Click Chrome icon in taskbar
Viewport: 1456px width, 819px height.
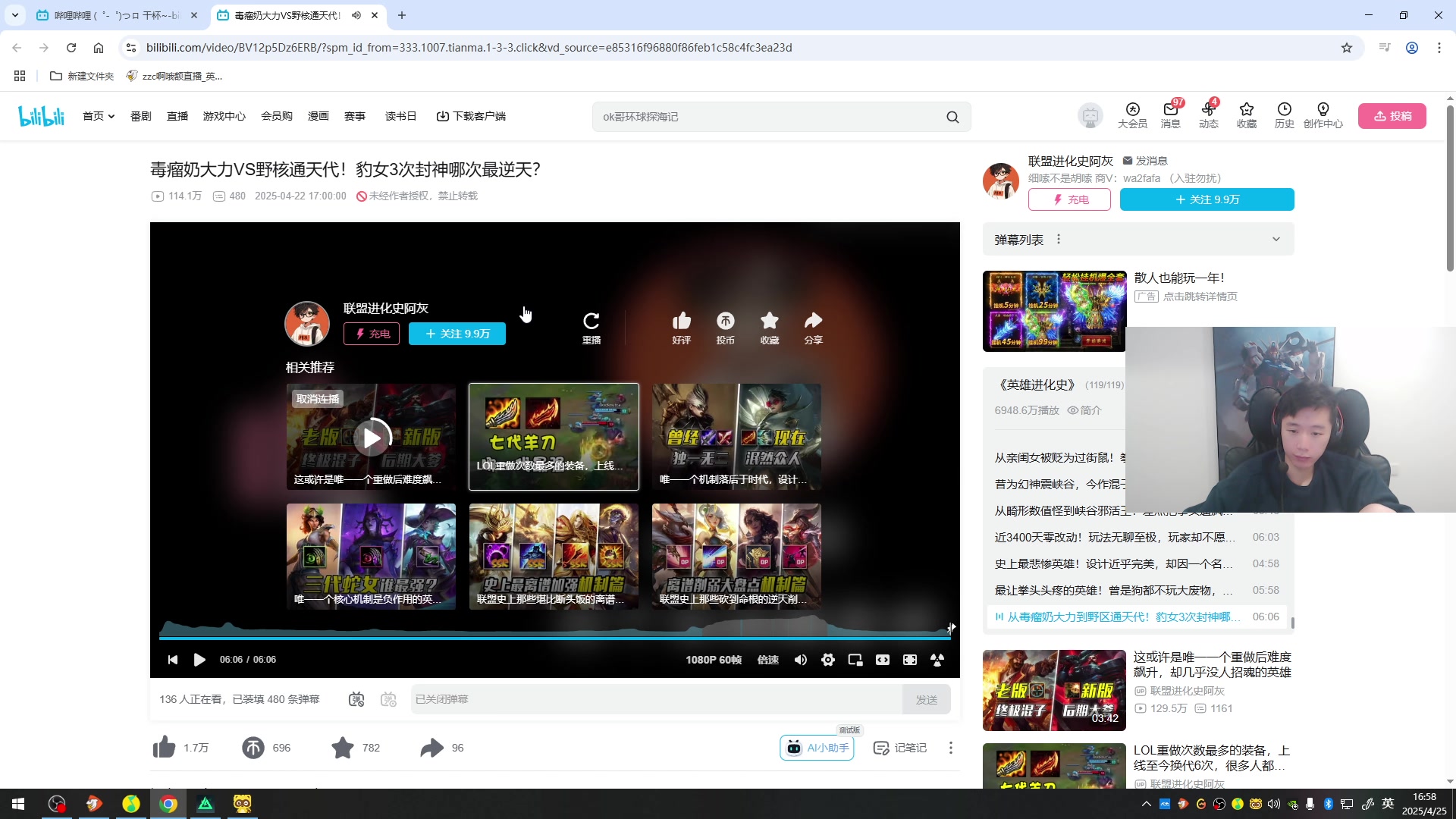coord(168,804)
